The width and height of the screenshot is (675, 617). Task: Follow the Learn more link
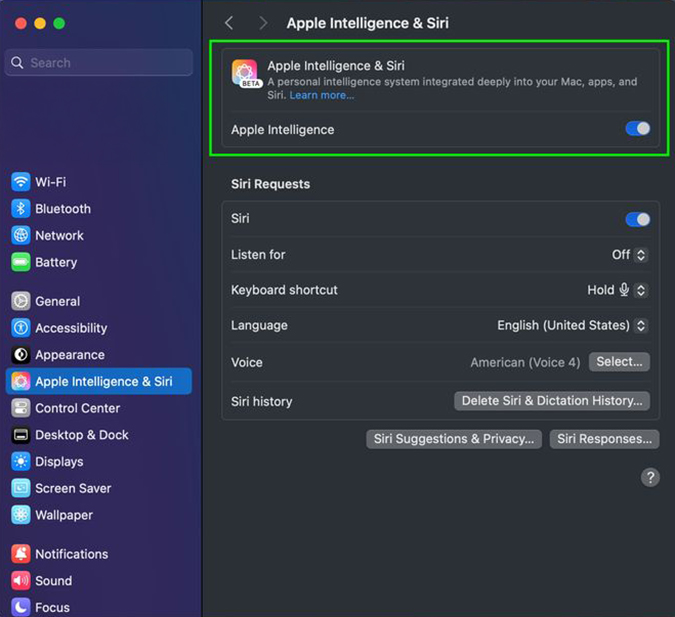pos(322,95)
